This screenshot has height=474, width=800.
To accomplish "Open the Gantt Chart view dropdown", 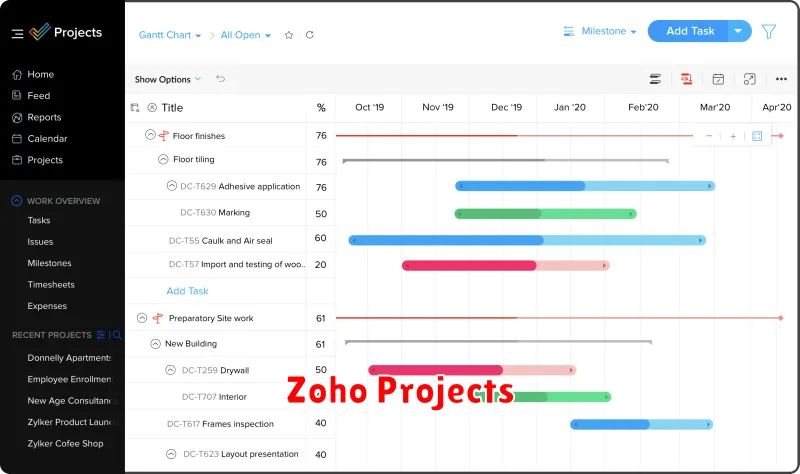I will 170,35.
